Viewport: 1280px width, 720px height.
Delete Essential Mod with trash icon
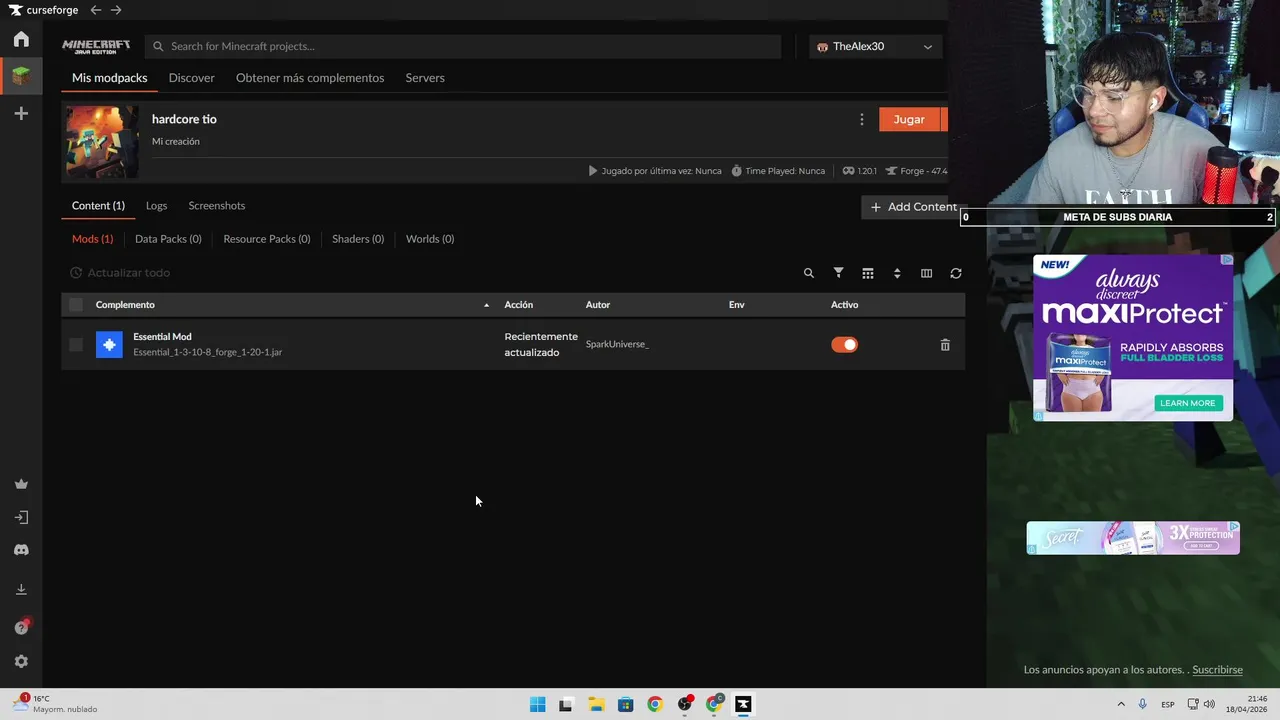click(945, 344)
